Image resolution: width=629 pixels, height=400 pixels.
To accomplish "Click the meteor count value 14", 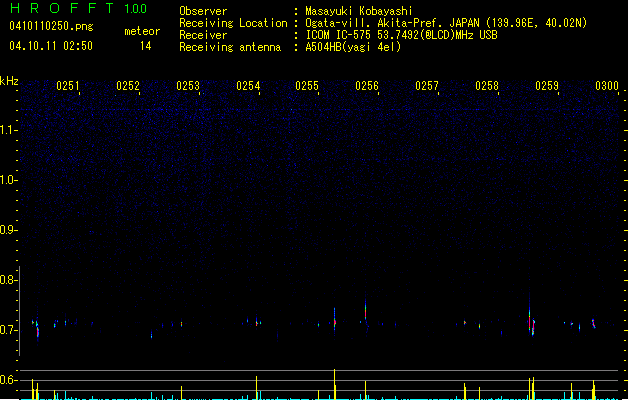I will [146, 46].
